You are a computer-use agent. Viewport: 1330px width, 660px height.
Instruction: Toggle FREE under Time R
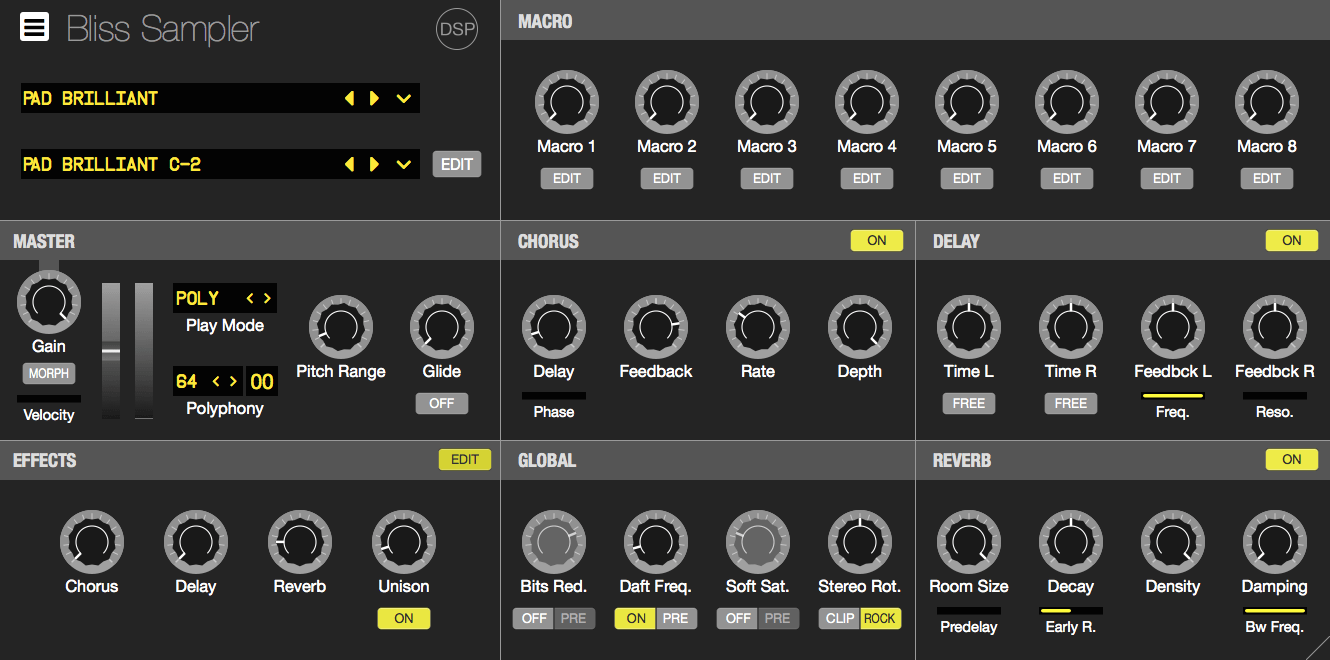tap(1071, 403)
